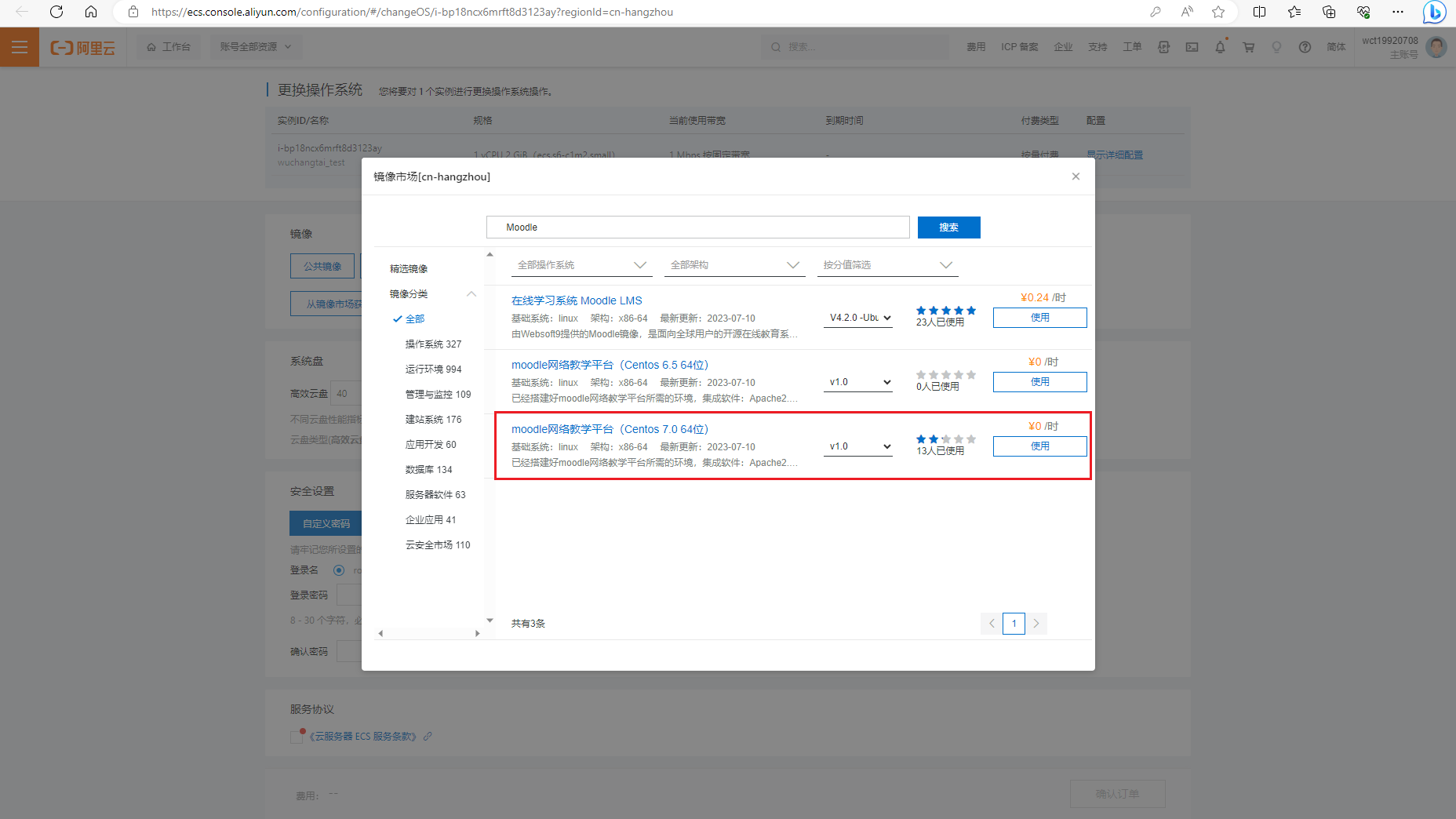Use the Moodle LMS image
This screenshot has height=819, width=1456.
click(x=1040, y=318)
